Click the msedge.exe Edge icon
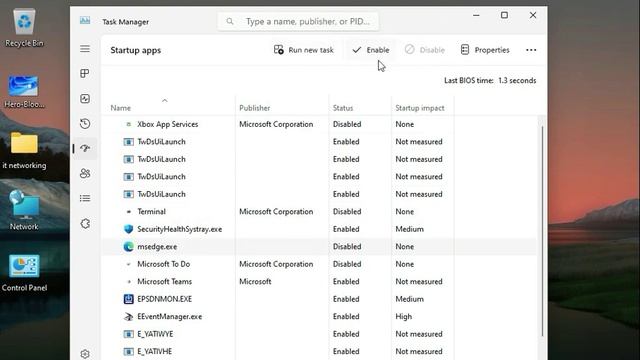The image size is (640, 360). [129, 247]
